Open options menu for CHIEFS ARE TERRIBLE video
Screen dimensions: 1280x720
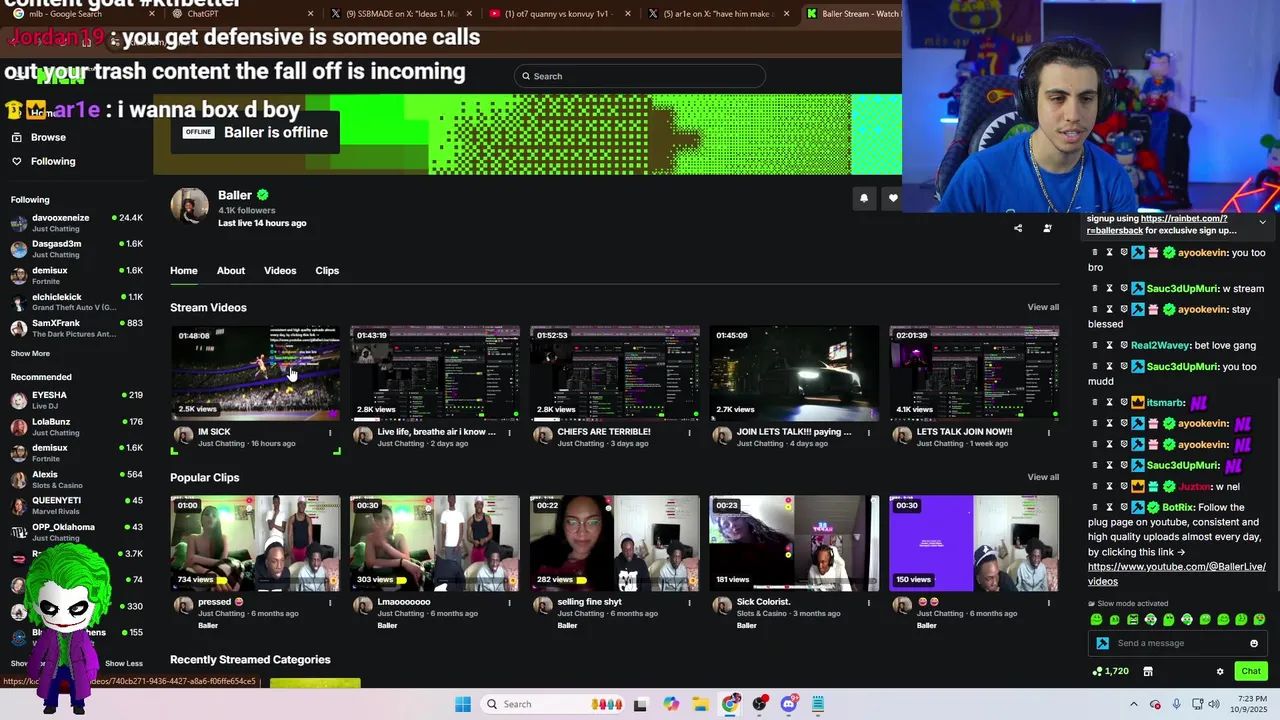pos(689,433)
